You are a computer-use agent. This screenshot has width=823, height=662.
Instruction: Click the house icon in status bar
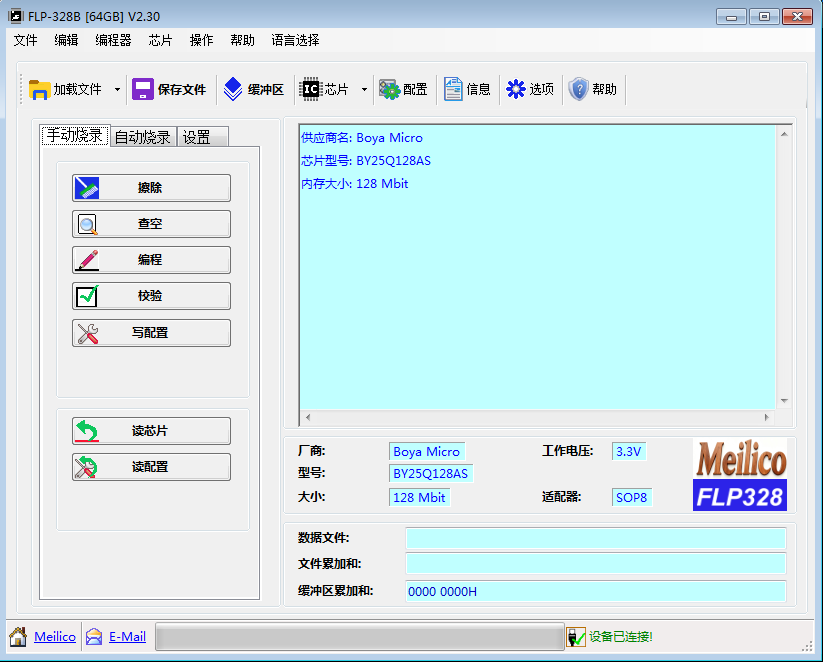pos(18,637)
